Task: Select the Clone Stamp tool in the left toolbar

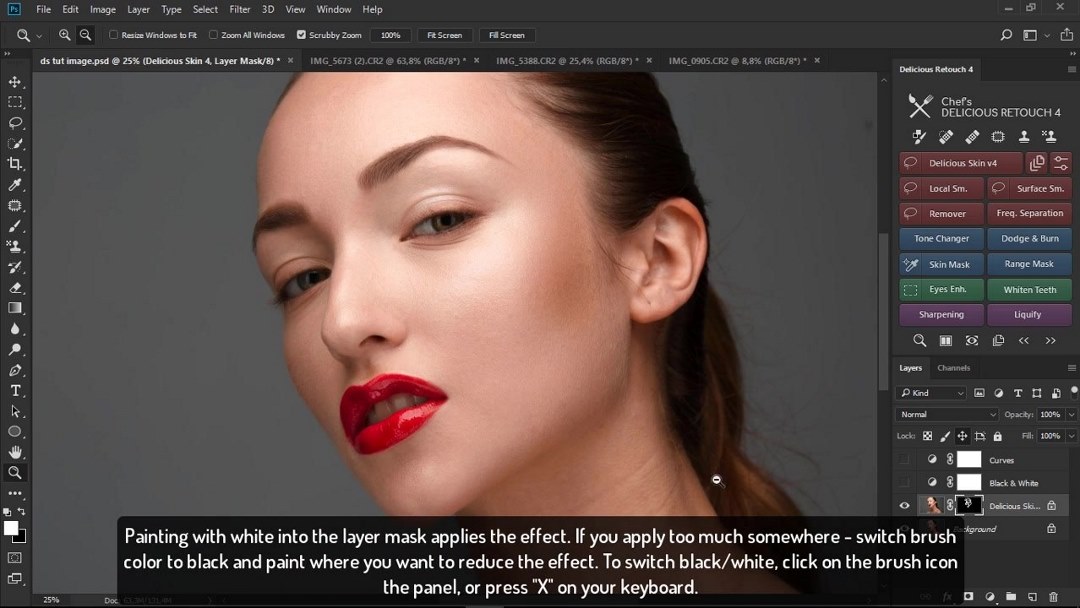Action: pos(14,246)
